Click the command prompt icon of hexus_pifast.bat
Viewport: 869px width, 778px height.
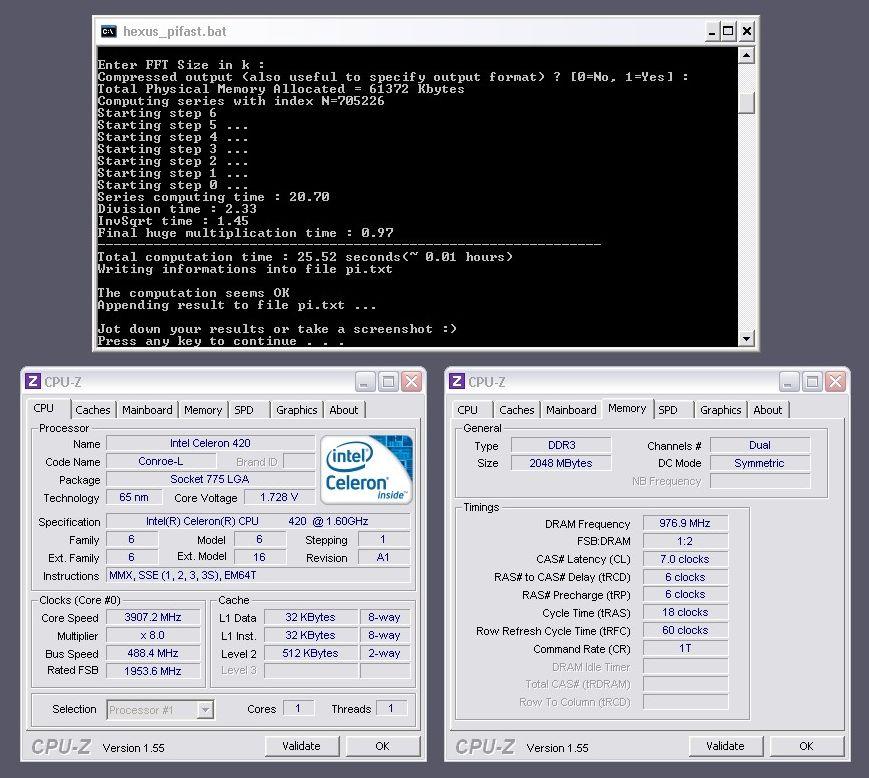pyautogui.click(x=109, y=31)
